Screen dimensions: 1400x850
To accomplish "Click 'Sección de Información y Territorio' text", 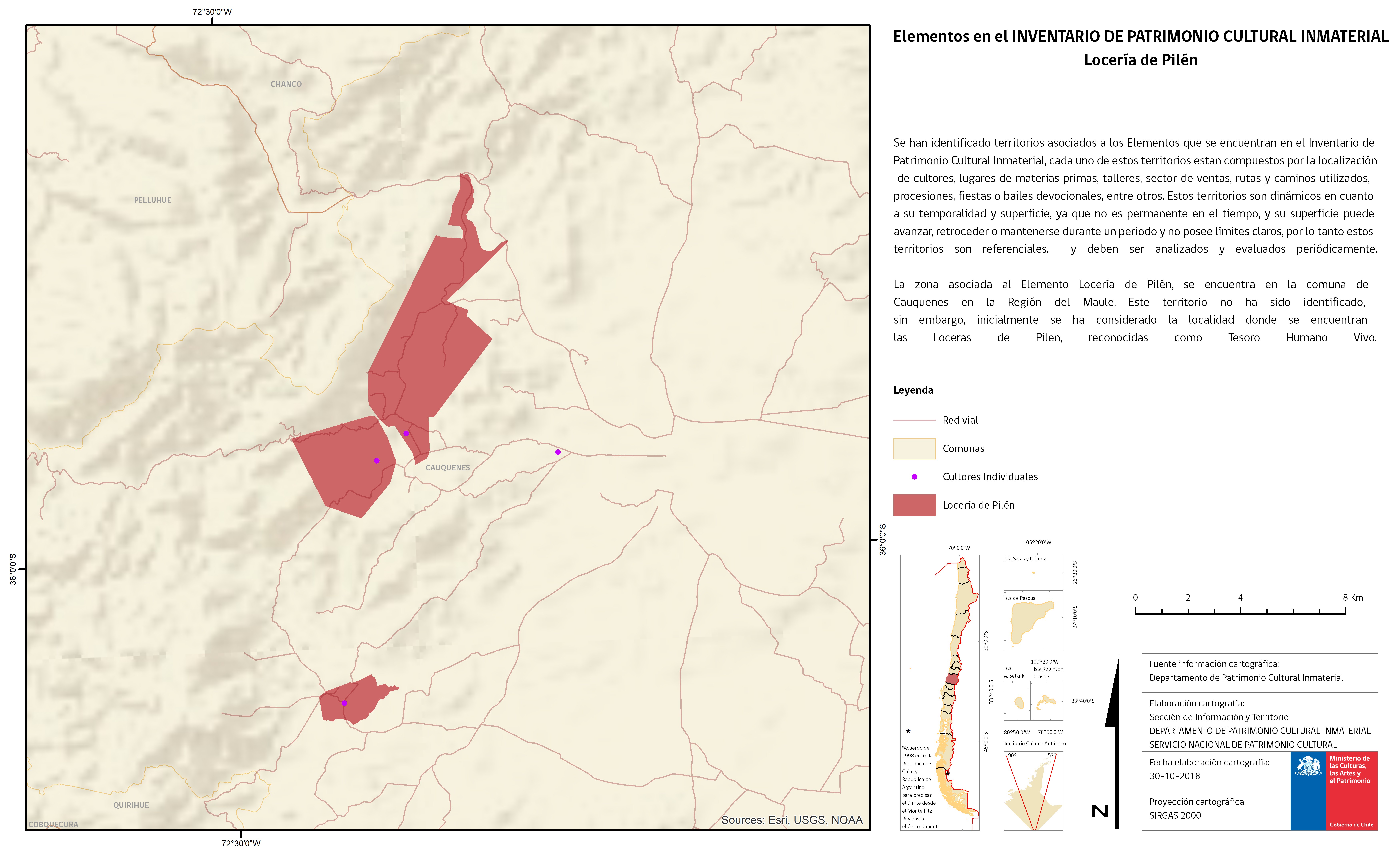I will tap(1219, 717).
